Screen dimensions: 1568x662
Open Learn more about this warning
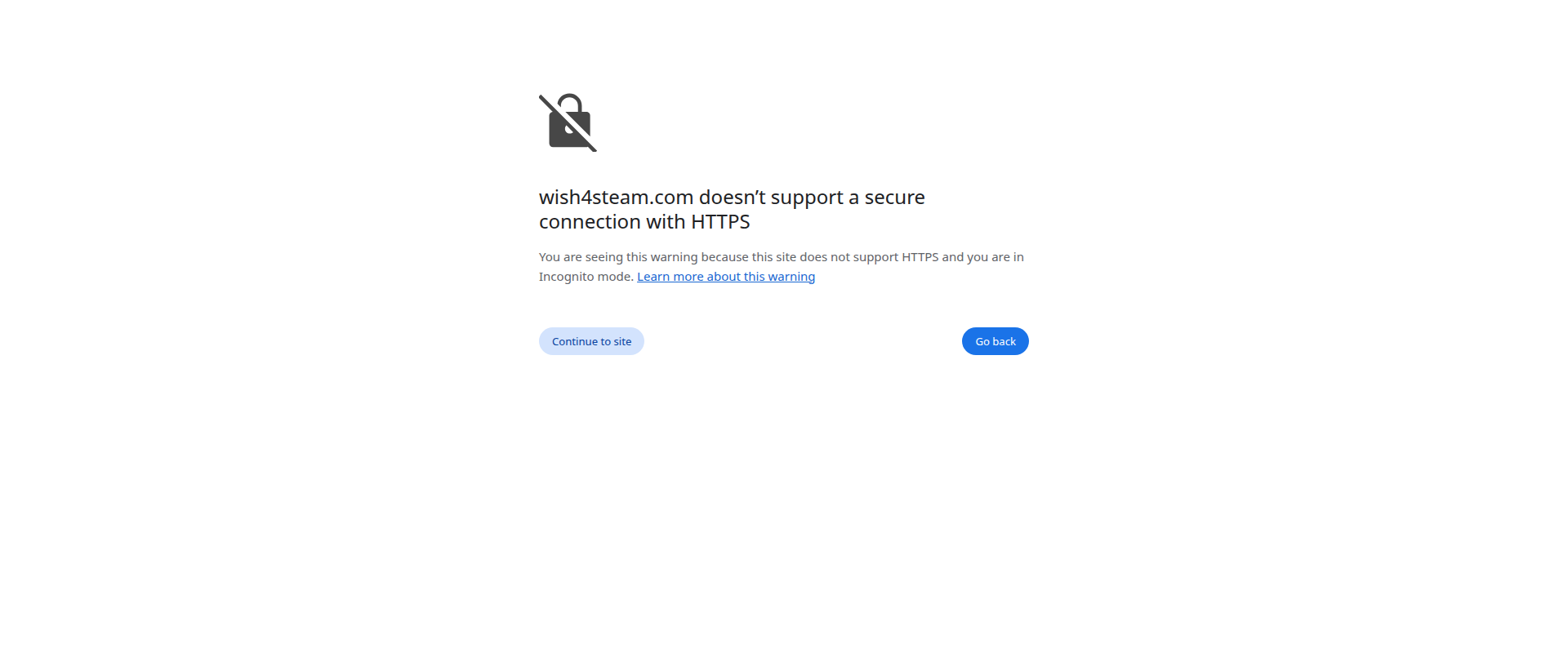click(x=725, y=277)
